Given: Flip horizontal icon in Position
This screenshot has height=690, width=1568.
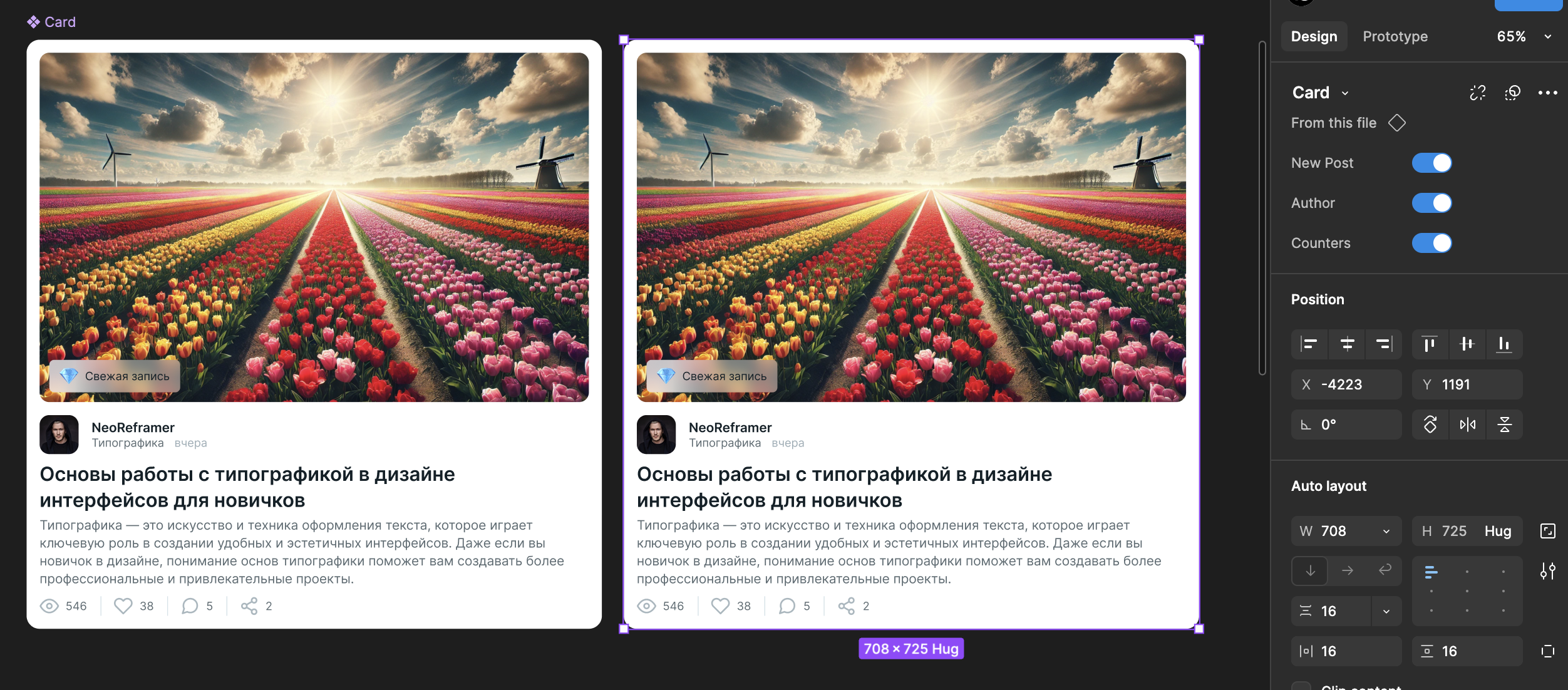Looking at the screenshot, I should [1467, 425].
